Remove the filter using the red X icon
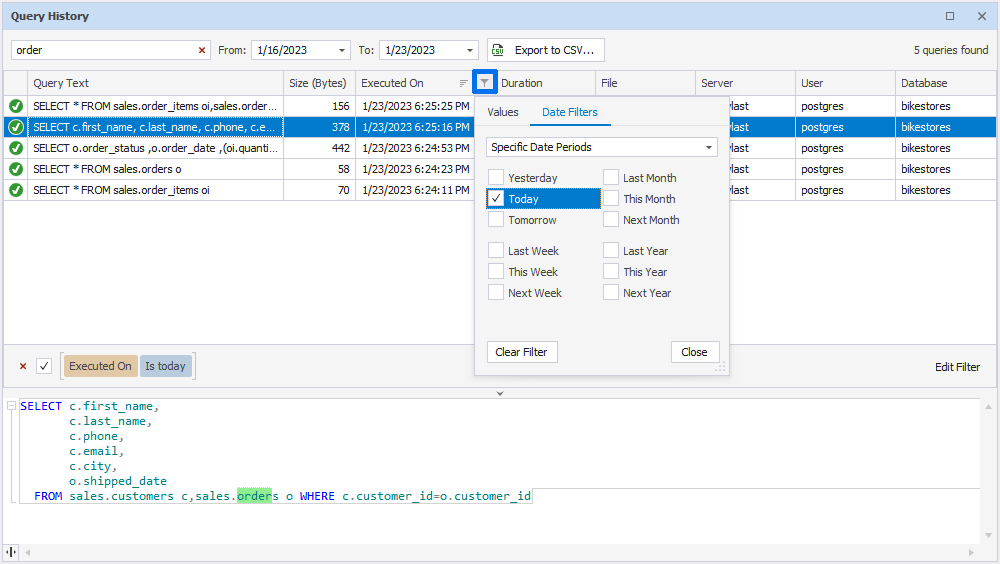The height and width of the screenshot is (564, 1000). point(23,367)
